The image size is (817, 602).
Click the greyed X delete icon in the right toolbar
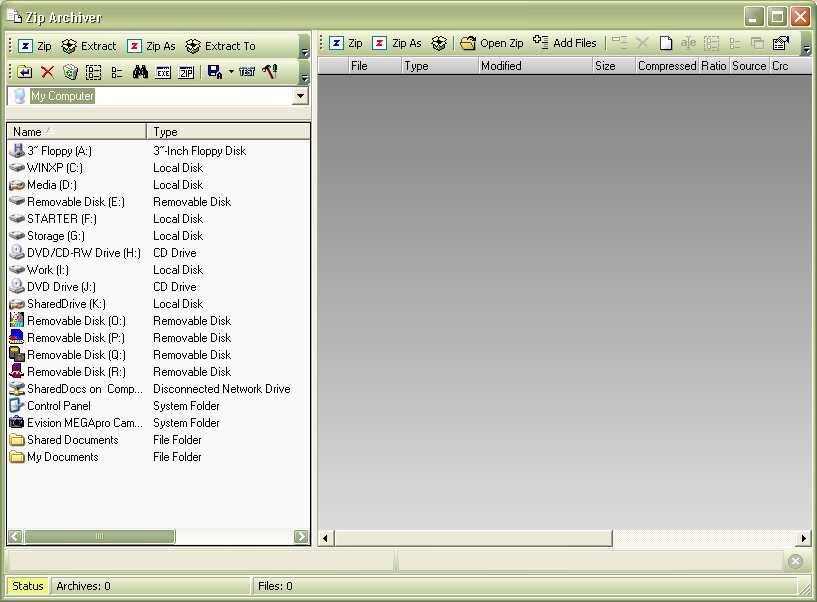click(x=642, y=43)
